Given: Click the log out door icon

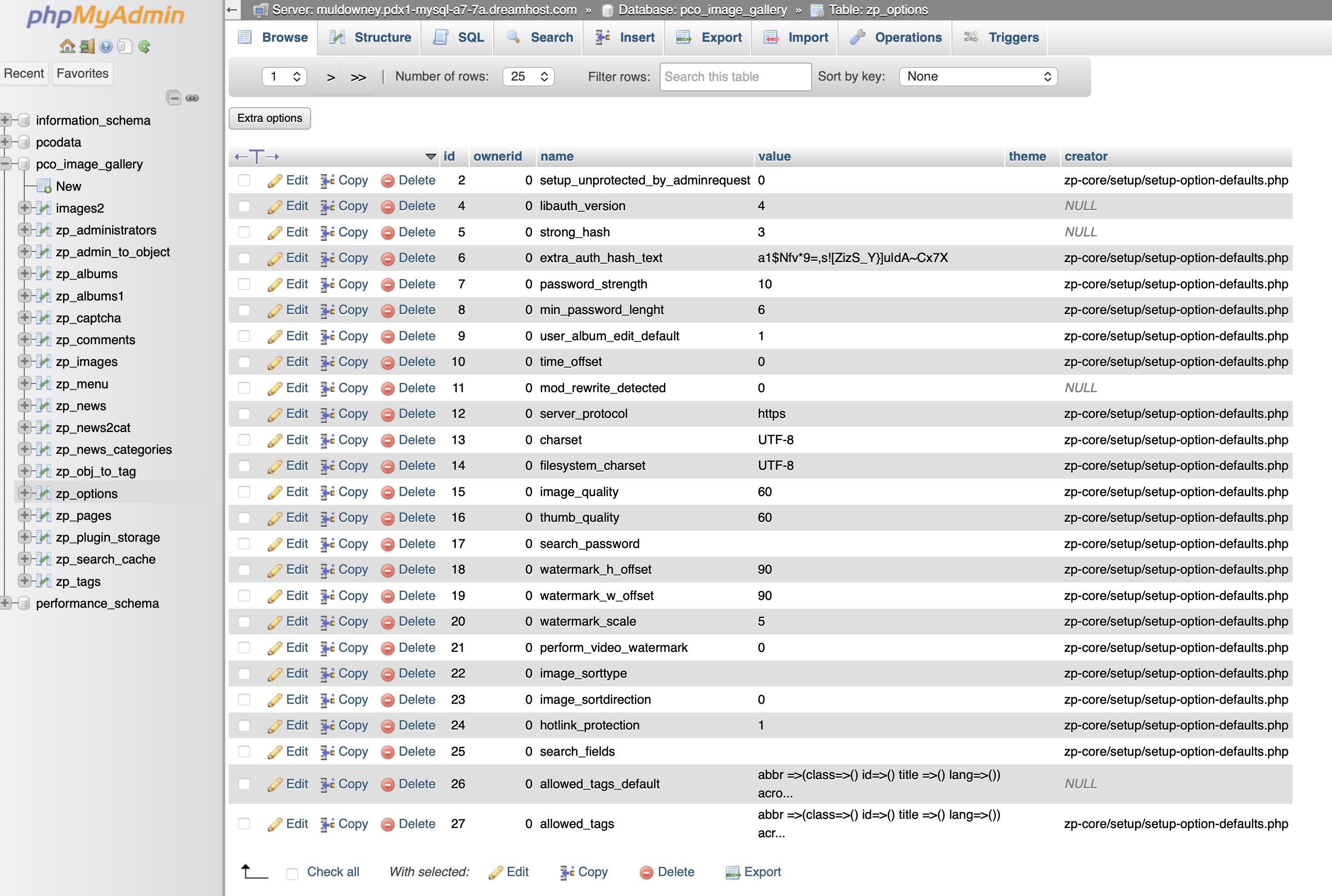Looking at the screenshot, I should [x=87, y=47].
